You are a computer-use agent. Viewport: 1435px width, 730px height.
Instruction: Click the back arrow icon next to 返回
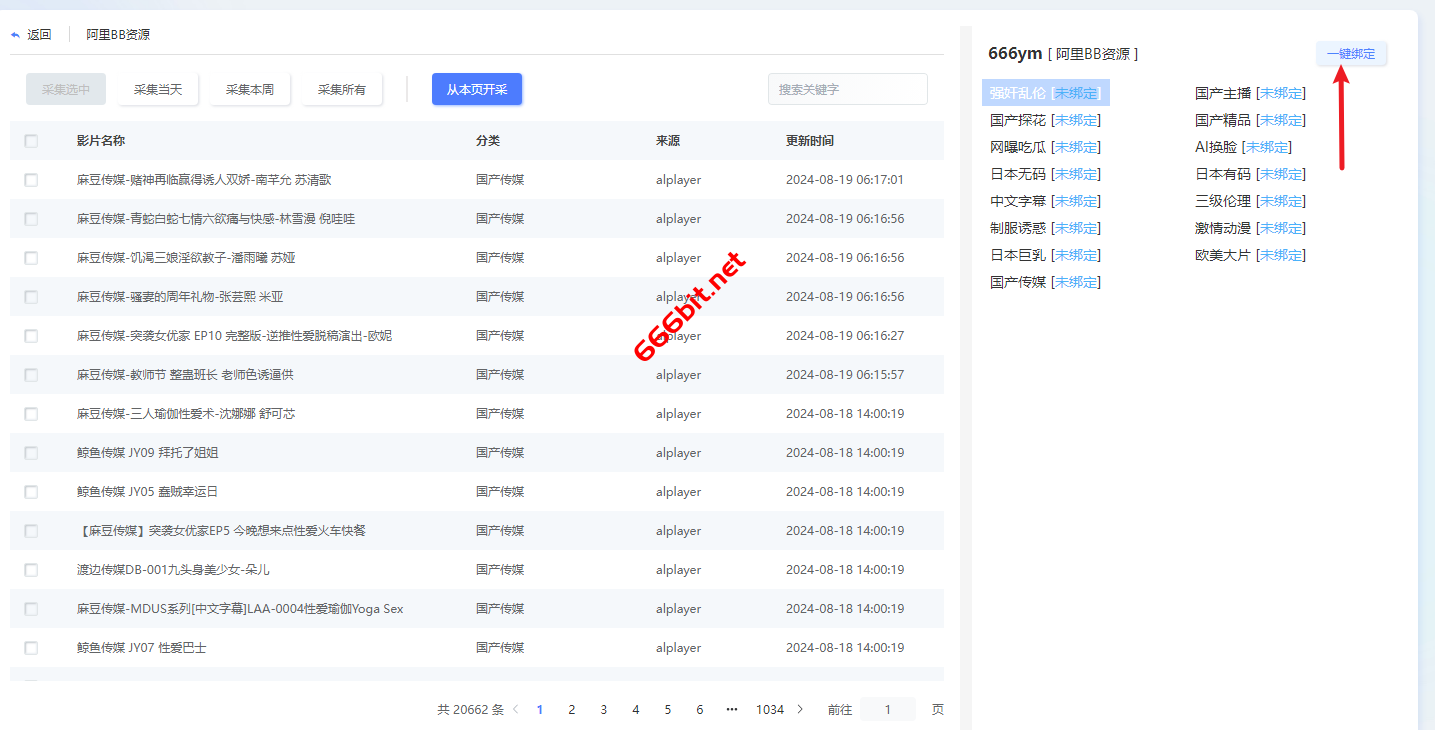tap(13, 33)
